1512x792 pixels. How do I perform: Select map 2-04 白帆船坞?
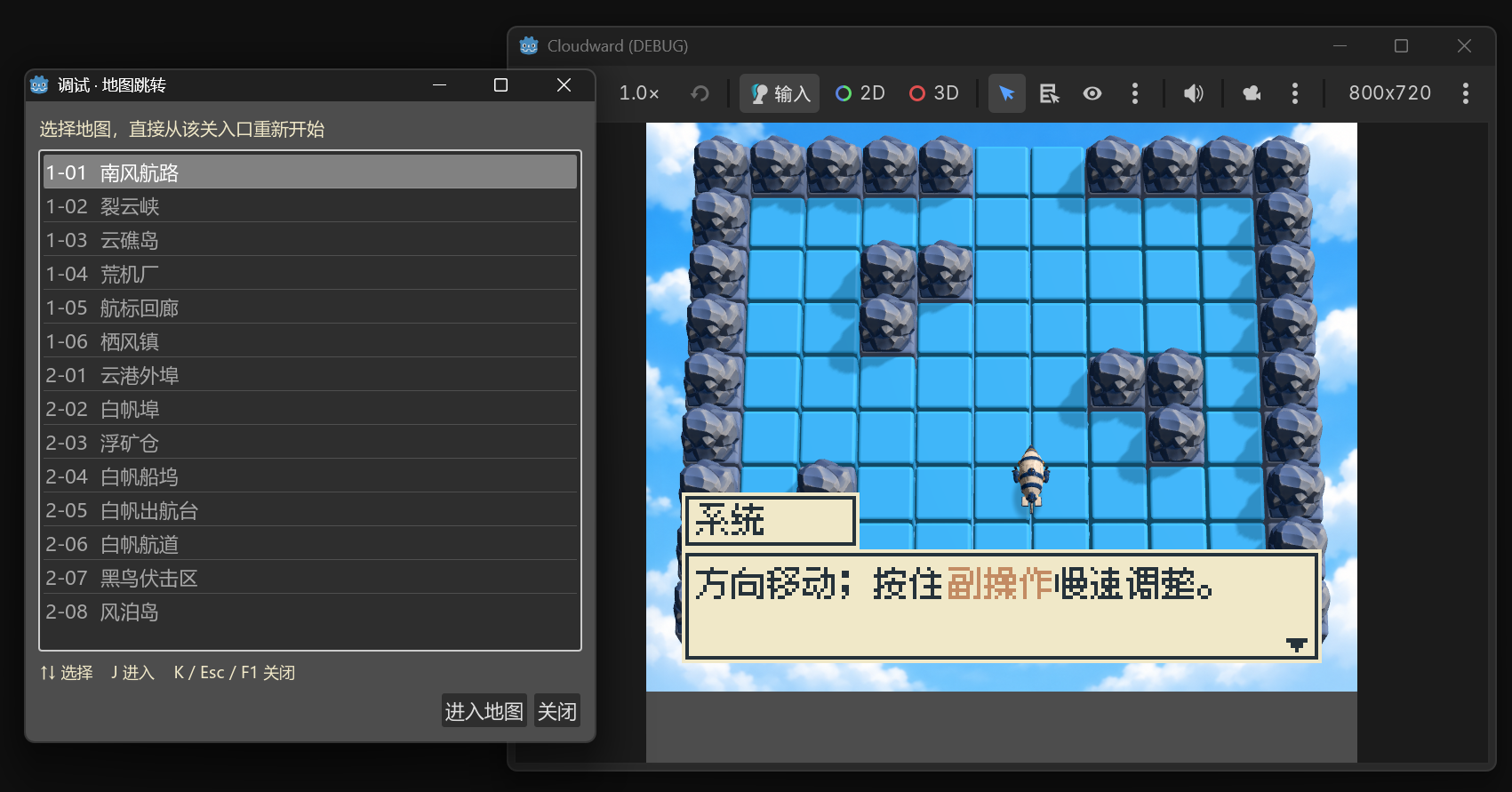(310, 476)
